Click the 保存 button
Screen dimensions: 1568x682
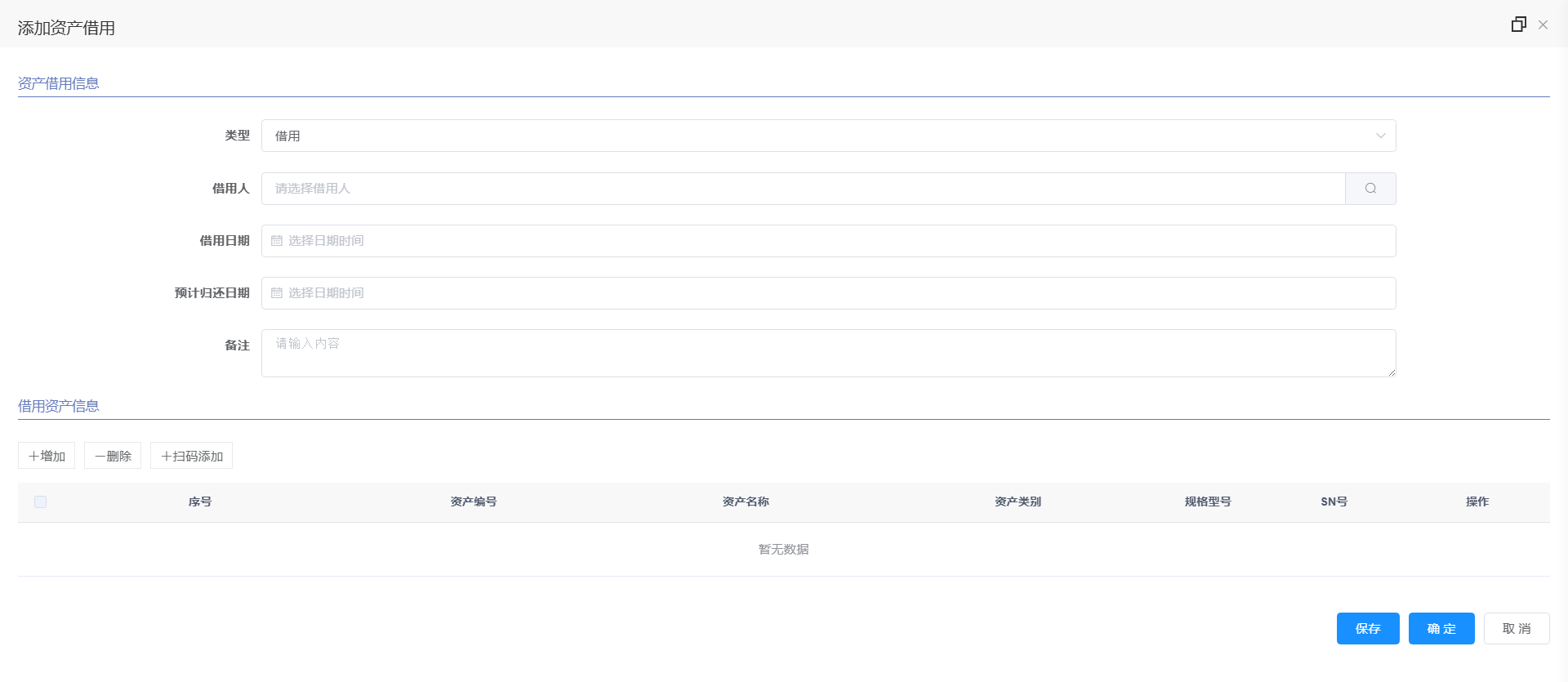click(1368, 629)
